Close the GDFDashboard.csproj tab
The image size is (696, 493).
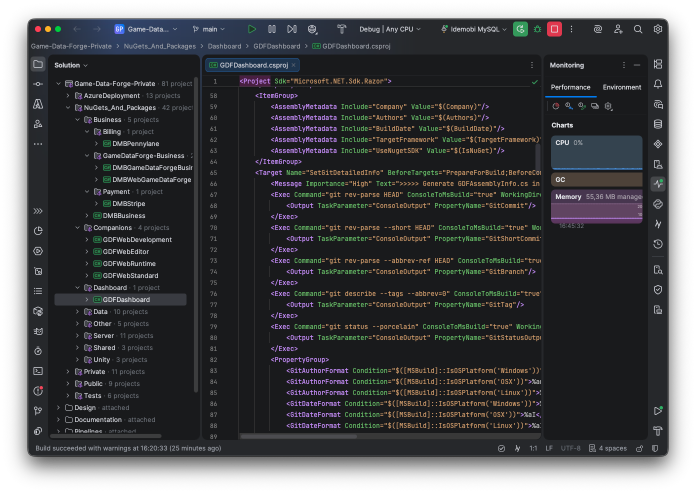point(293,65)
